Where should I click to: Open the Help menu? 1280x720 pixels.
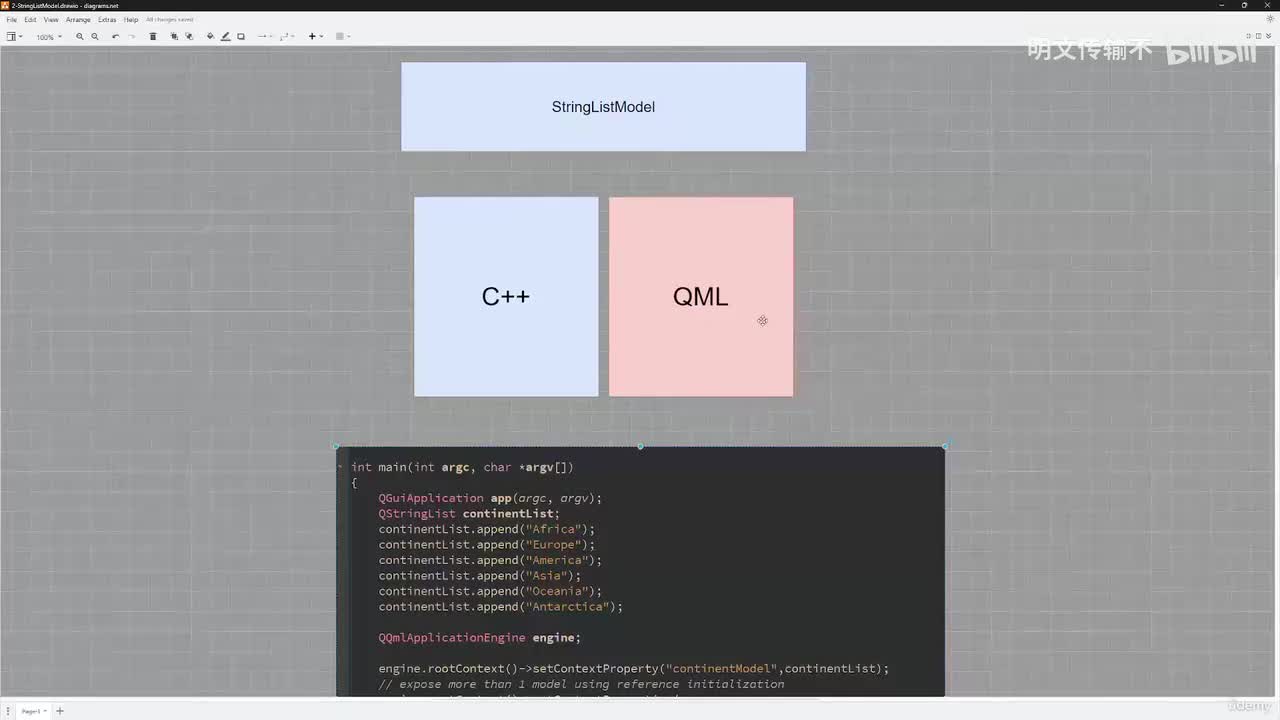(x=131, y=20)
